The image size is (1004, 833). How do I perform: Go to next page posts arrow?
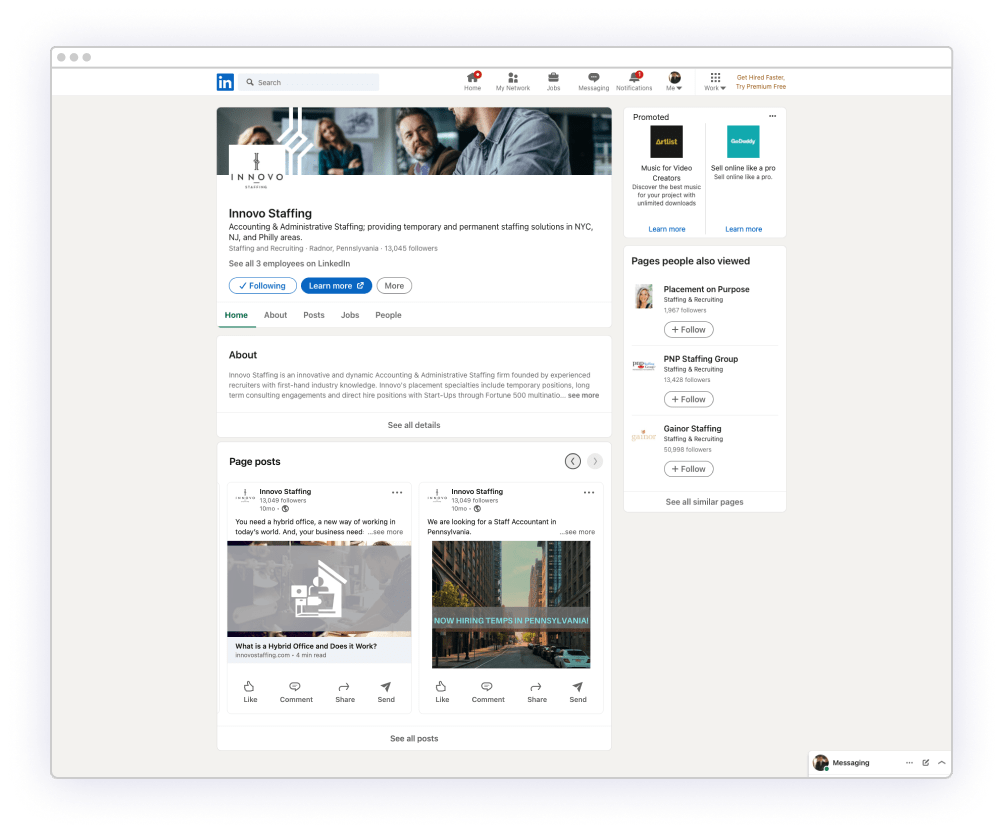pyautogui.click(x=595, y=461)
